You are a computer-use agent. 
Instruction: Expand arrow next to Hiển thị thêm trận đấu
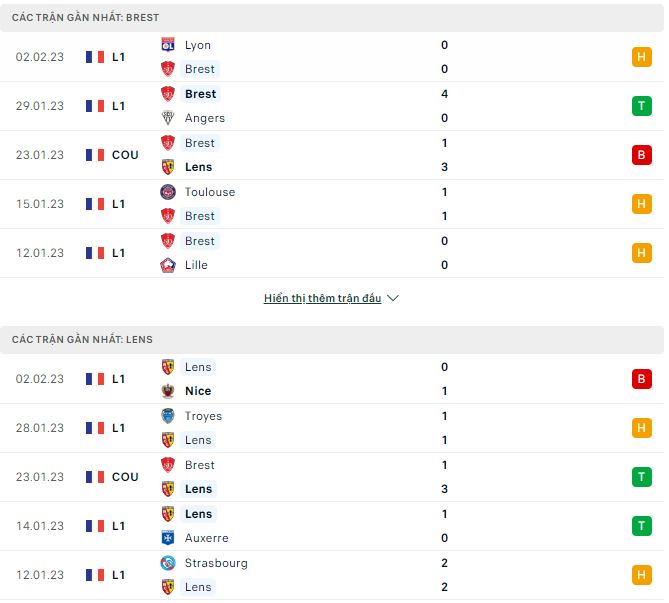coord(393,299)
